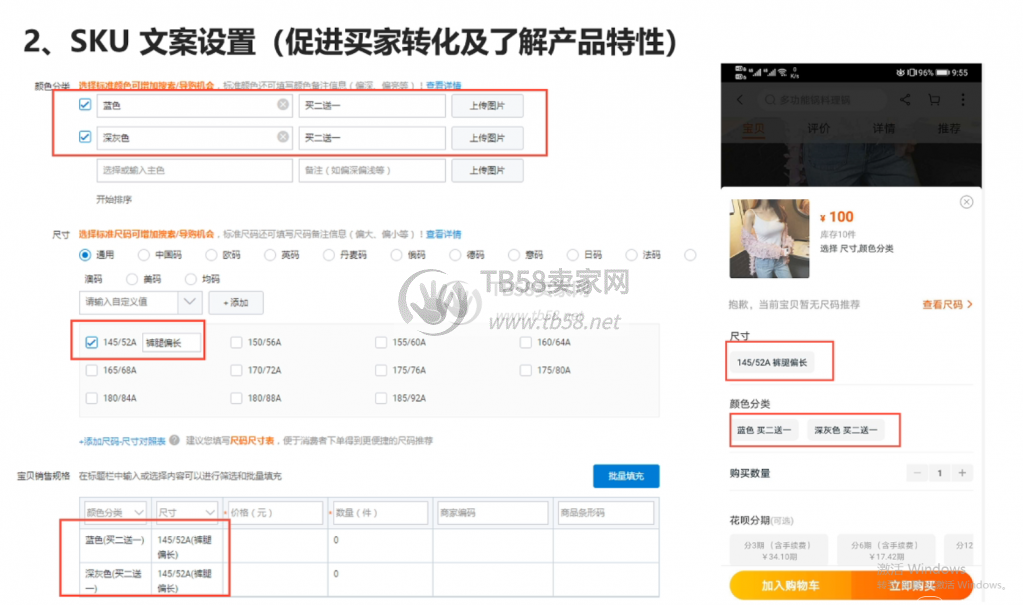
Task: Decrease purchase quantity with minus button
Action: [x=917, y=473]
